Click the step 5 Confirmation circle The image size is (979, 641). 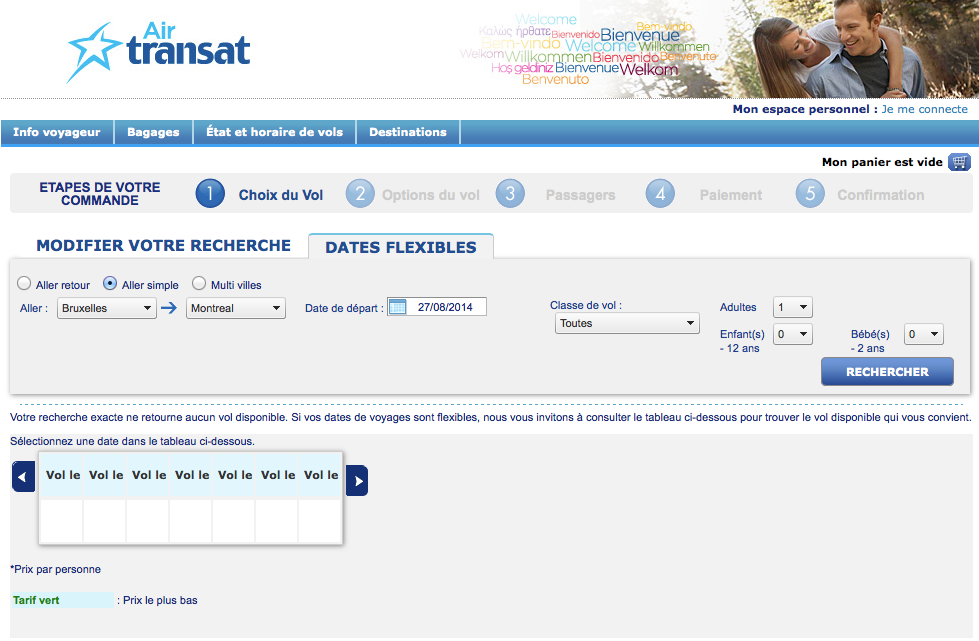(810, 194)
